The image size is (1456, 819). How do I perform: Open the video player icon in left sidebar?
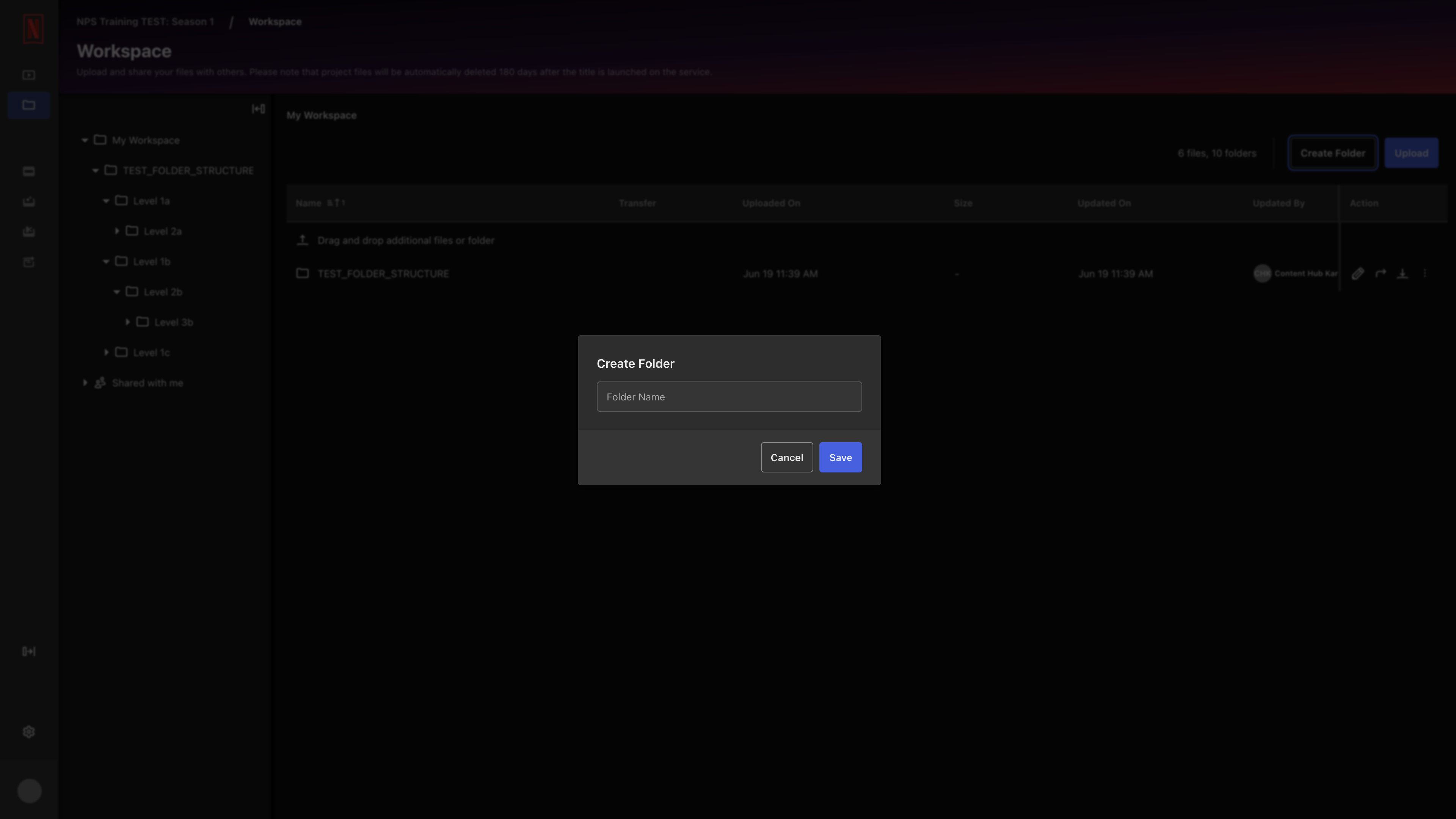(29, 75)
